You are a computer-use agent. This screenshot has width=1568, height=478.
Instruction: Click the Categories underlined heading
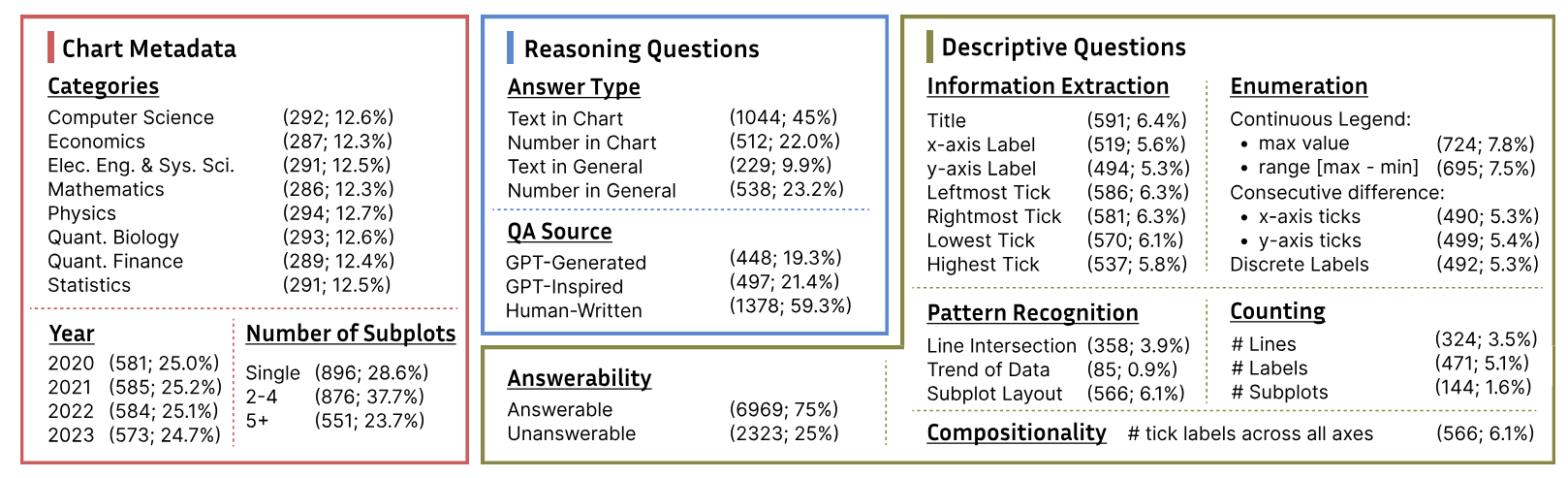point(103,86)
